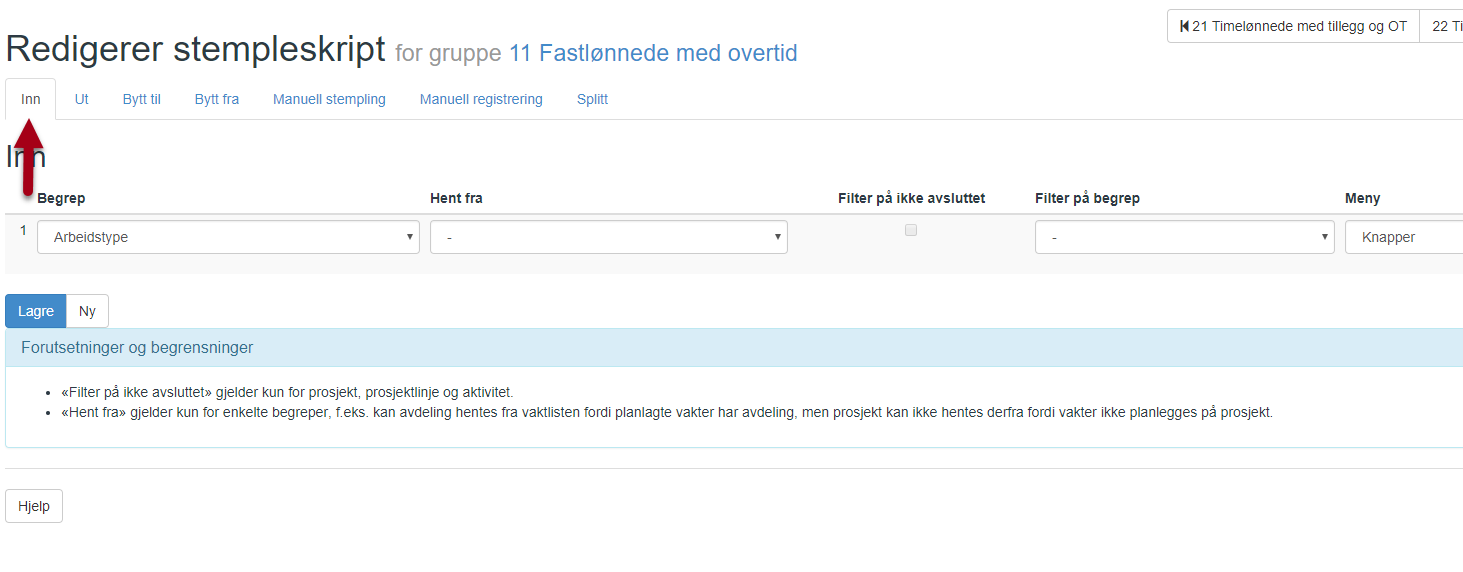Click row number 1 in the Begrep table
1463x572 pixels.
24,230
